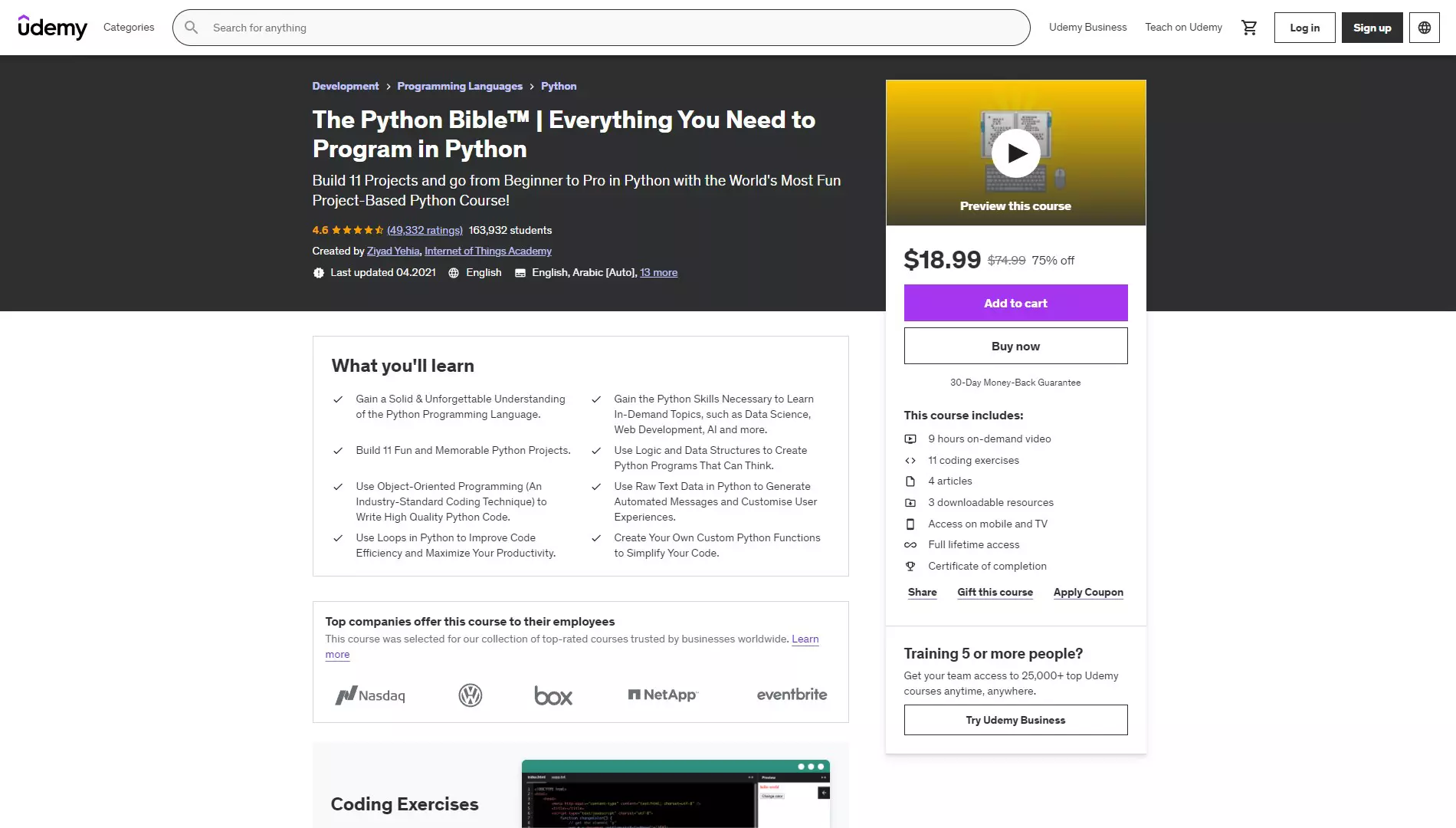Click checkmark beside Build 11 Fun Projects
The image size is (1456, 828).
[338, 451]
